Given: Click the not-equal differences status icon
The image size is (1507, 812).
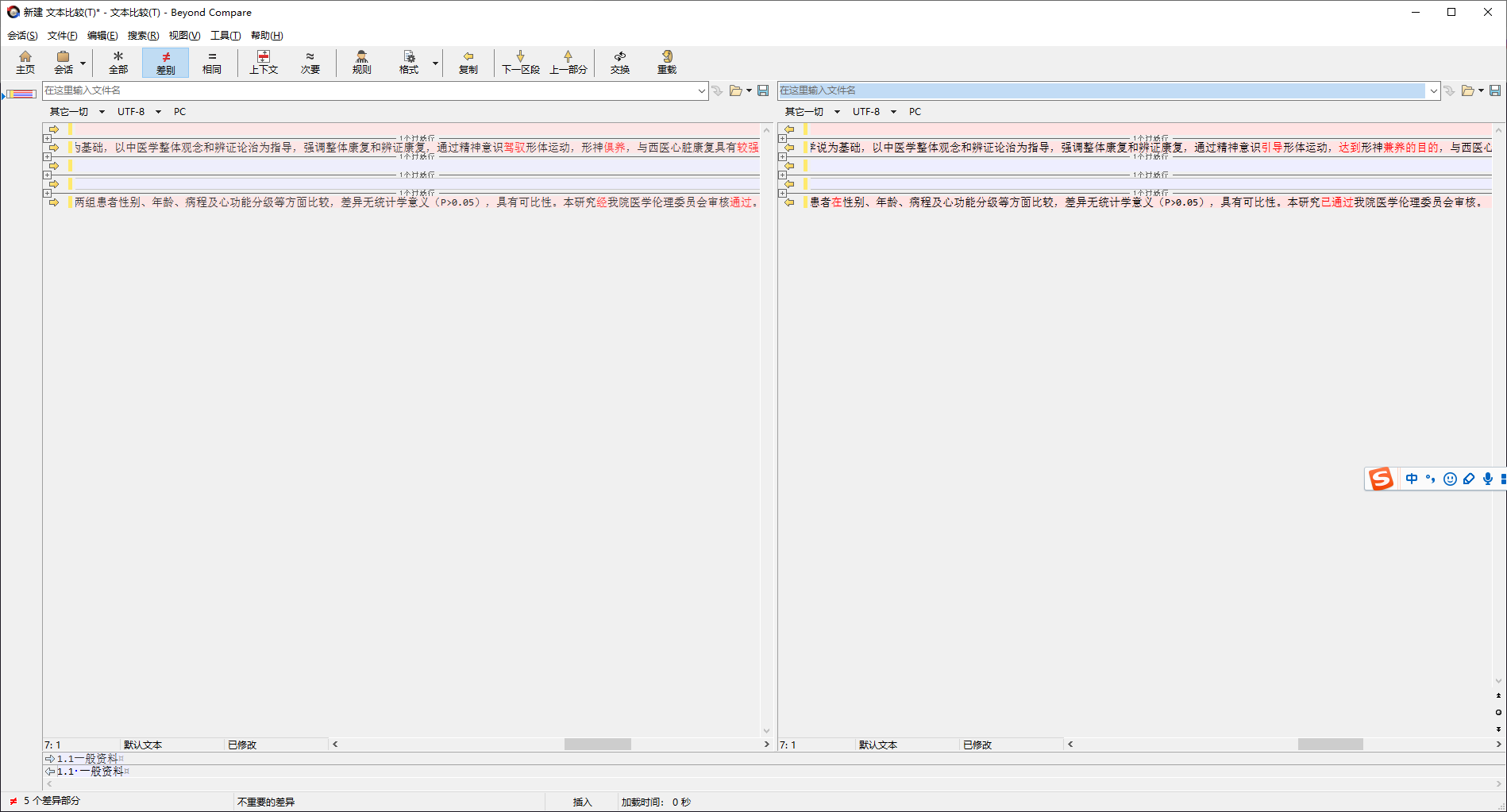Looking at the screenshot, I should [13, 801].
